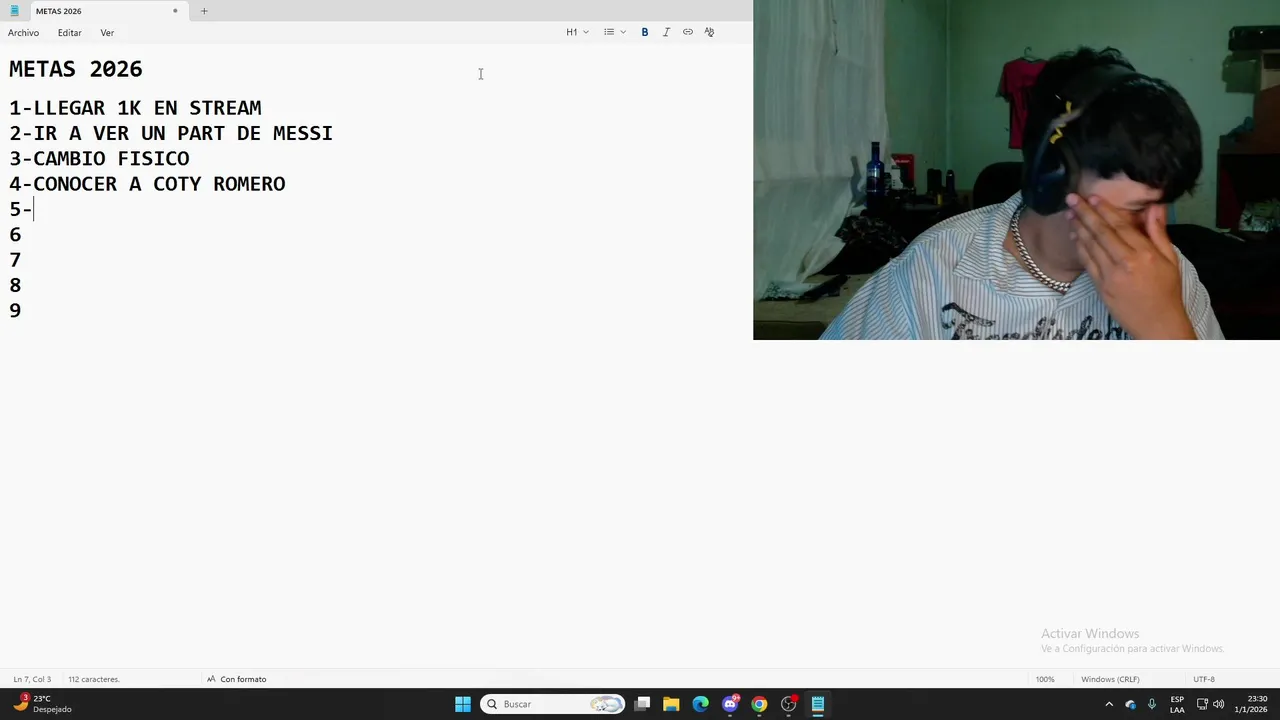Click the Notepad taskbar icon
Screen dimensions: 1280x720
point(818,704)
